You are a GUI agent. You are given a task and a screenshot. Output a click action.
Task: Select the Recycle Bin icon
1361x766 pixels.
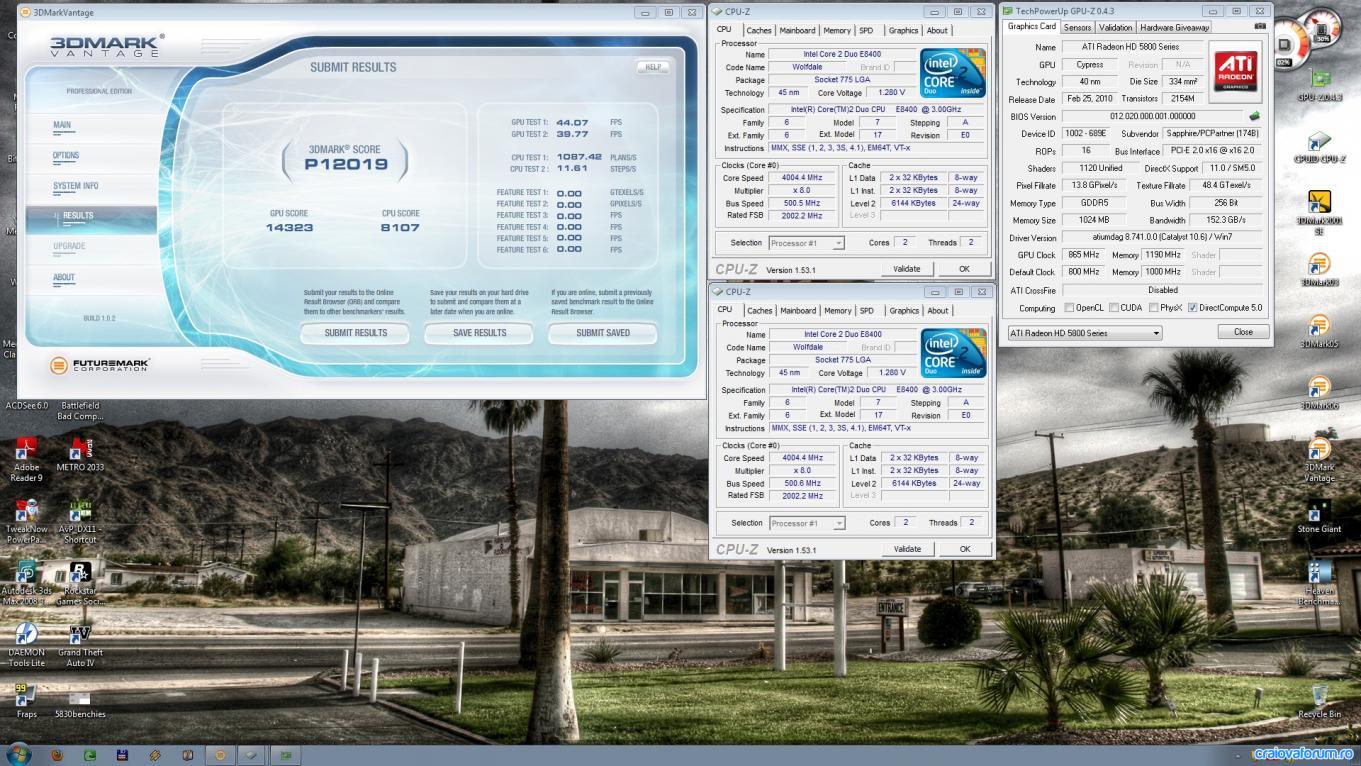point(1319,701)
